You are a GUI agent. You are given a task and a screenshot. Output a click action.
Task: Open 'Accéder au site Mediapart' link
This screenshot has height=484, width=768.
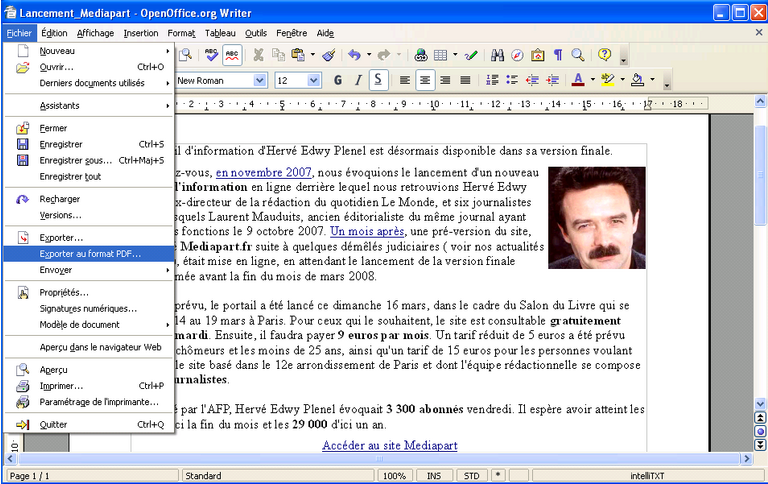(x=389, y=445)
